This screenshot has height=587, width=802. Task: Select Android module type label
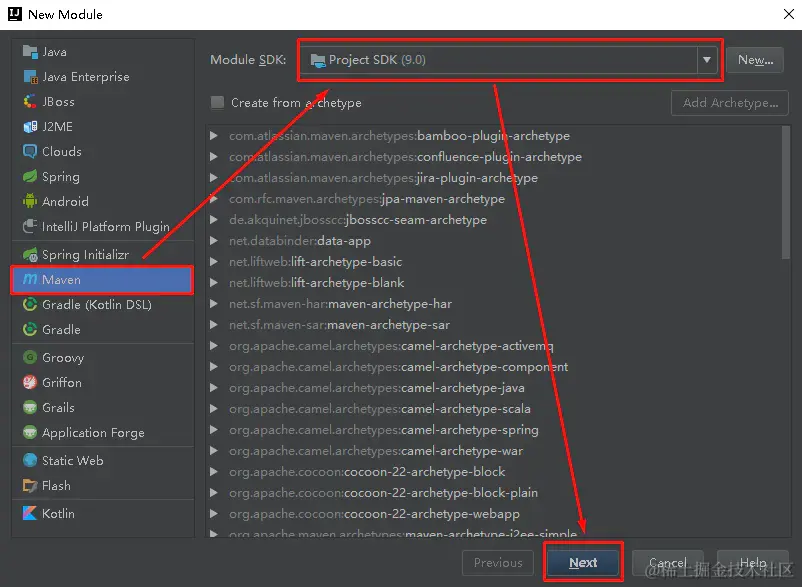pyautogui.click(x=65, y=201)
